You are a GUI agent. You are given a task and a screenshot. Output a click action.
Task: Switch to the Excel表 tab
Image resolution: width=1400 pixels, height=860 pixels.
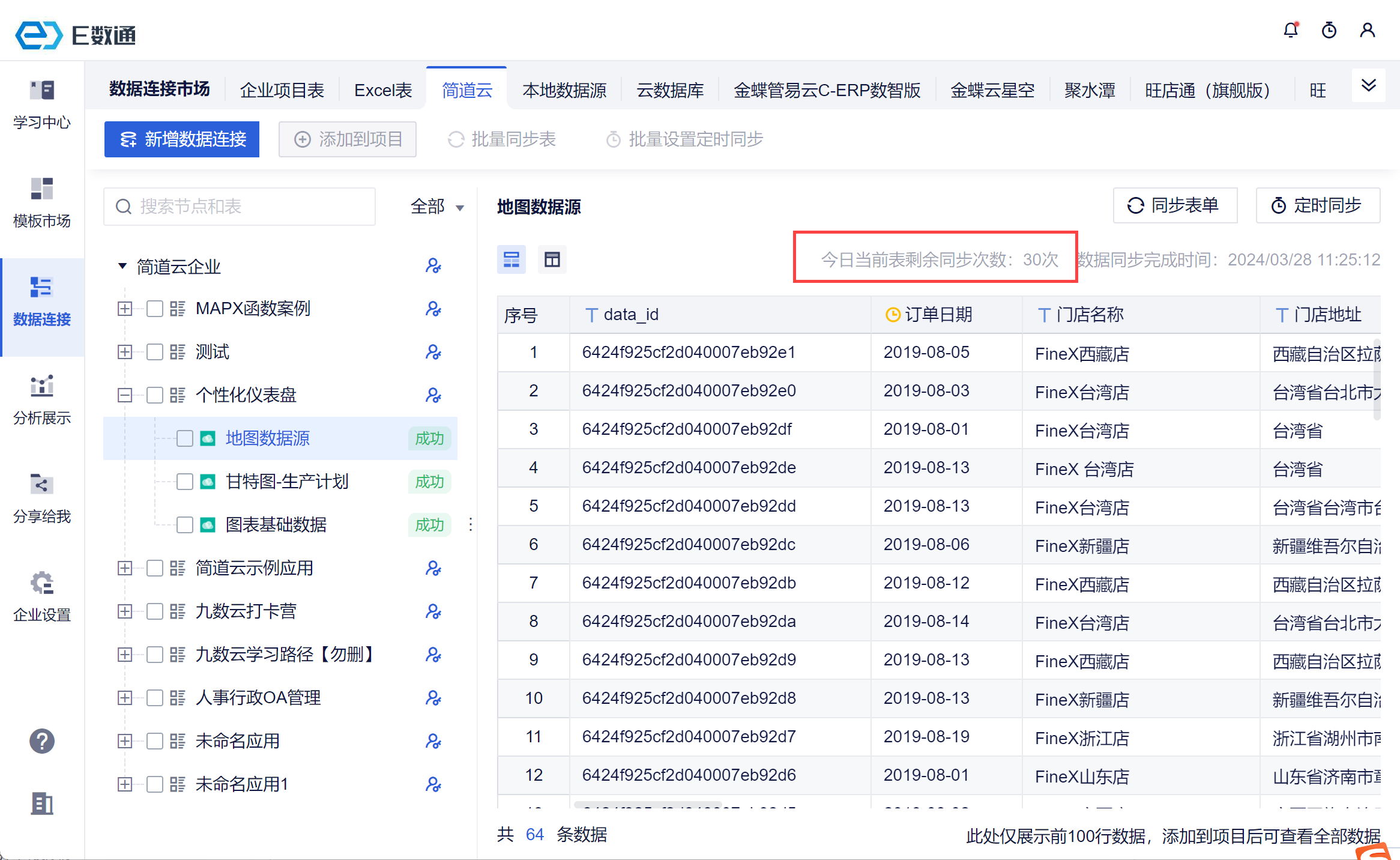click(383, 90)
